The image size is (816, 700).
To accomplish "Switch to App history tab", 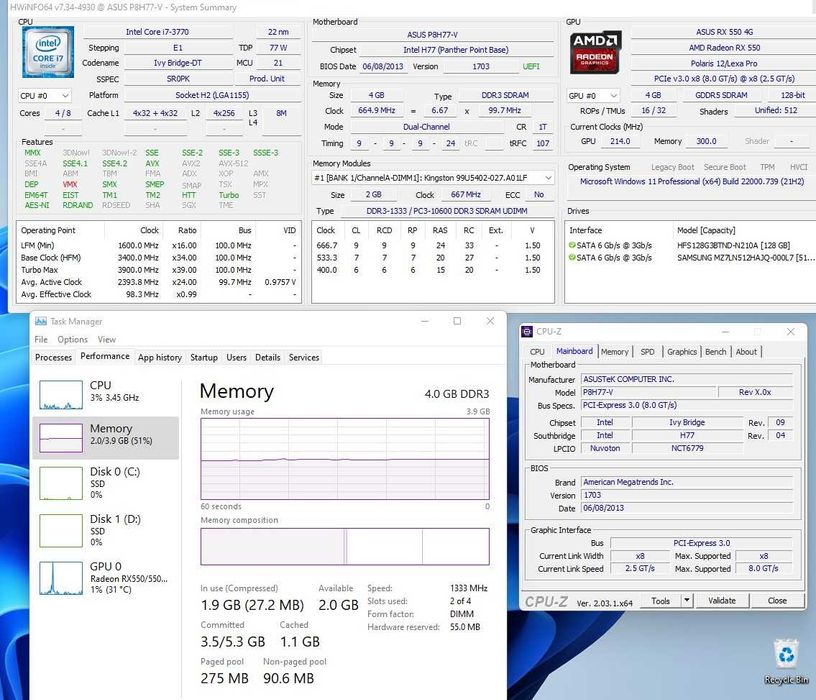I will tap(160, 358).
